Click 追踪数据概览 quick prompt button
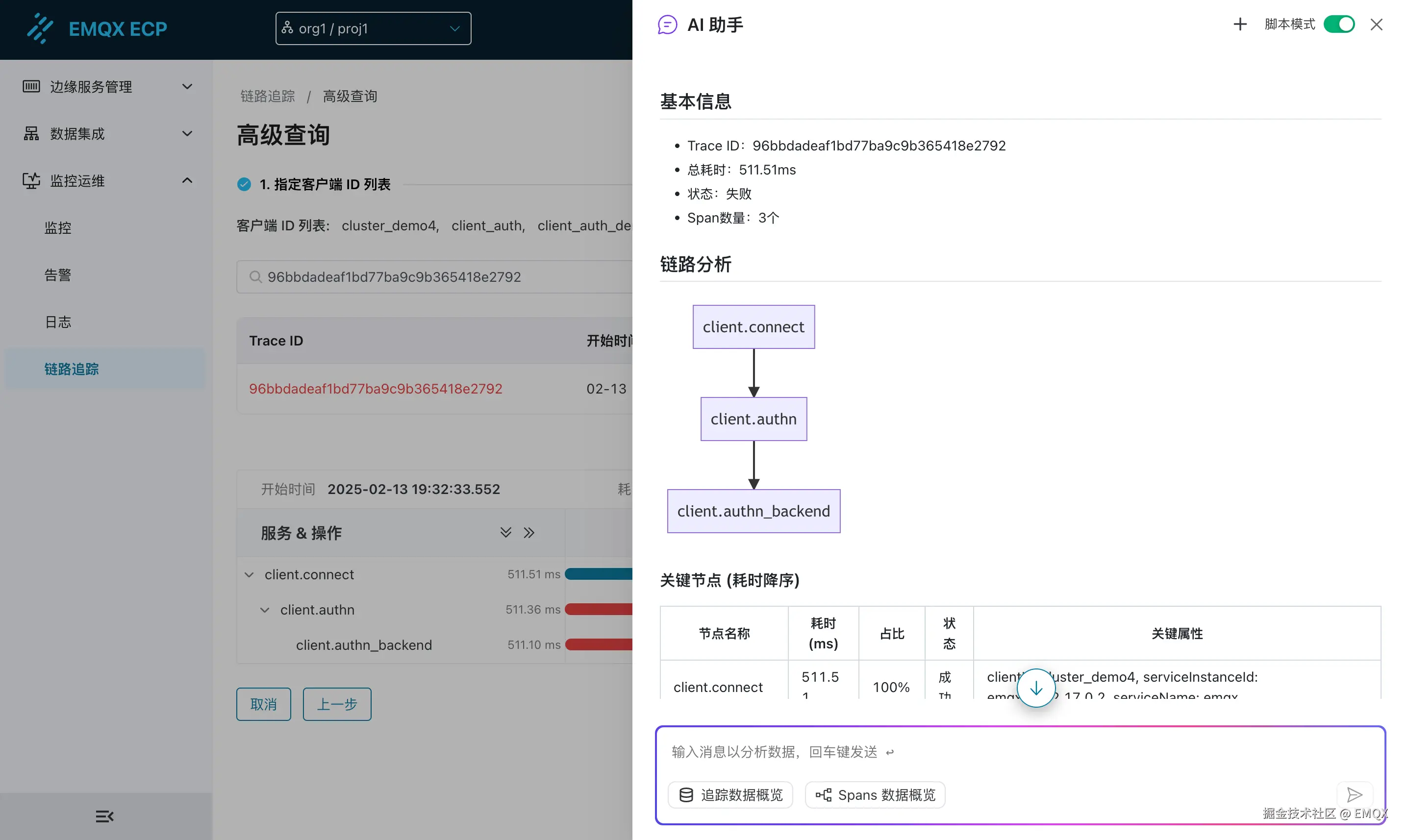Image resolution: width=1408 pixels, height=840 pixels. 730,795
